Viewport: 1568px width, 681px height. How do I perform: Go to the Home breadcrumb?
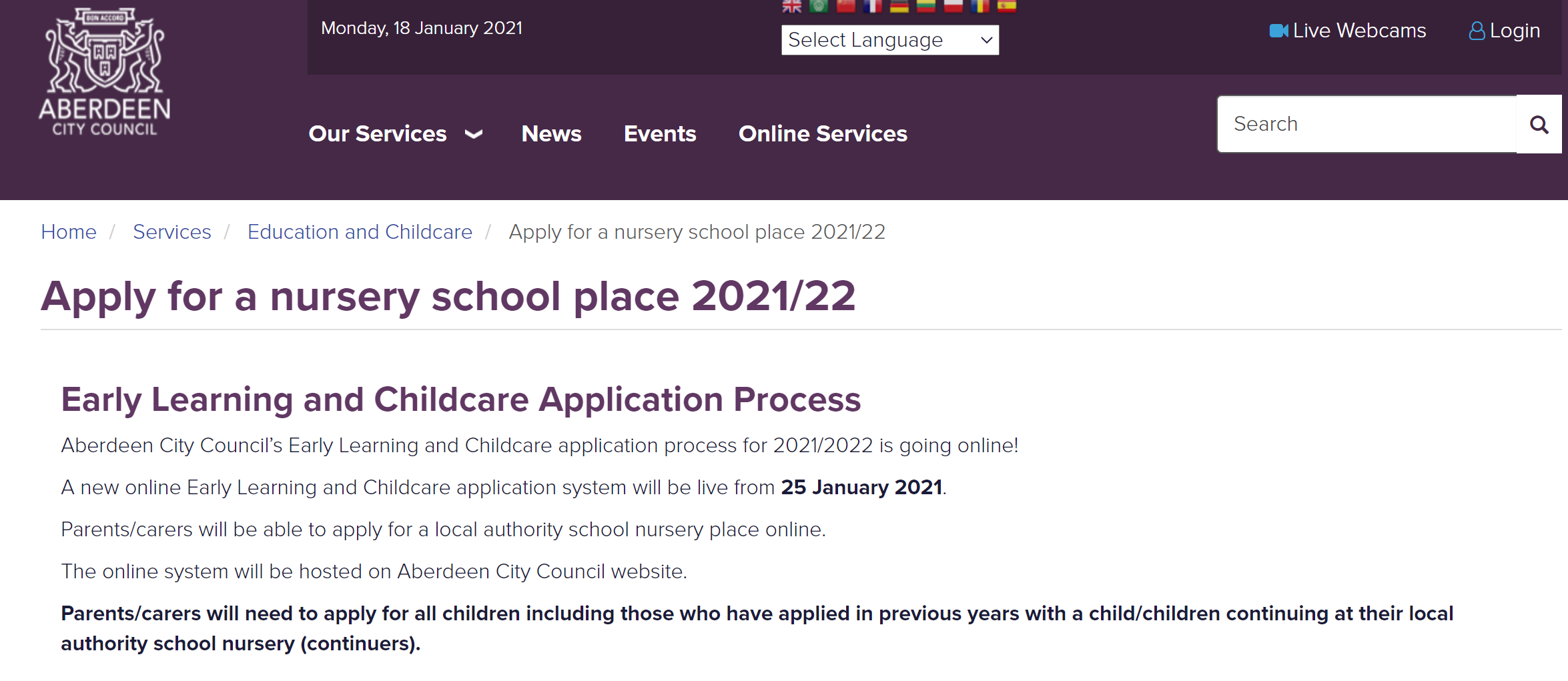(69, 231)
